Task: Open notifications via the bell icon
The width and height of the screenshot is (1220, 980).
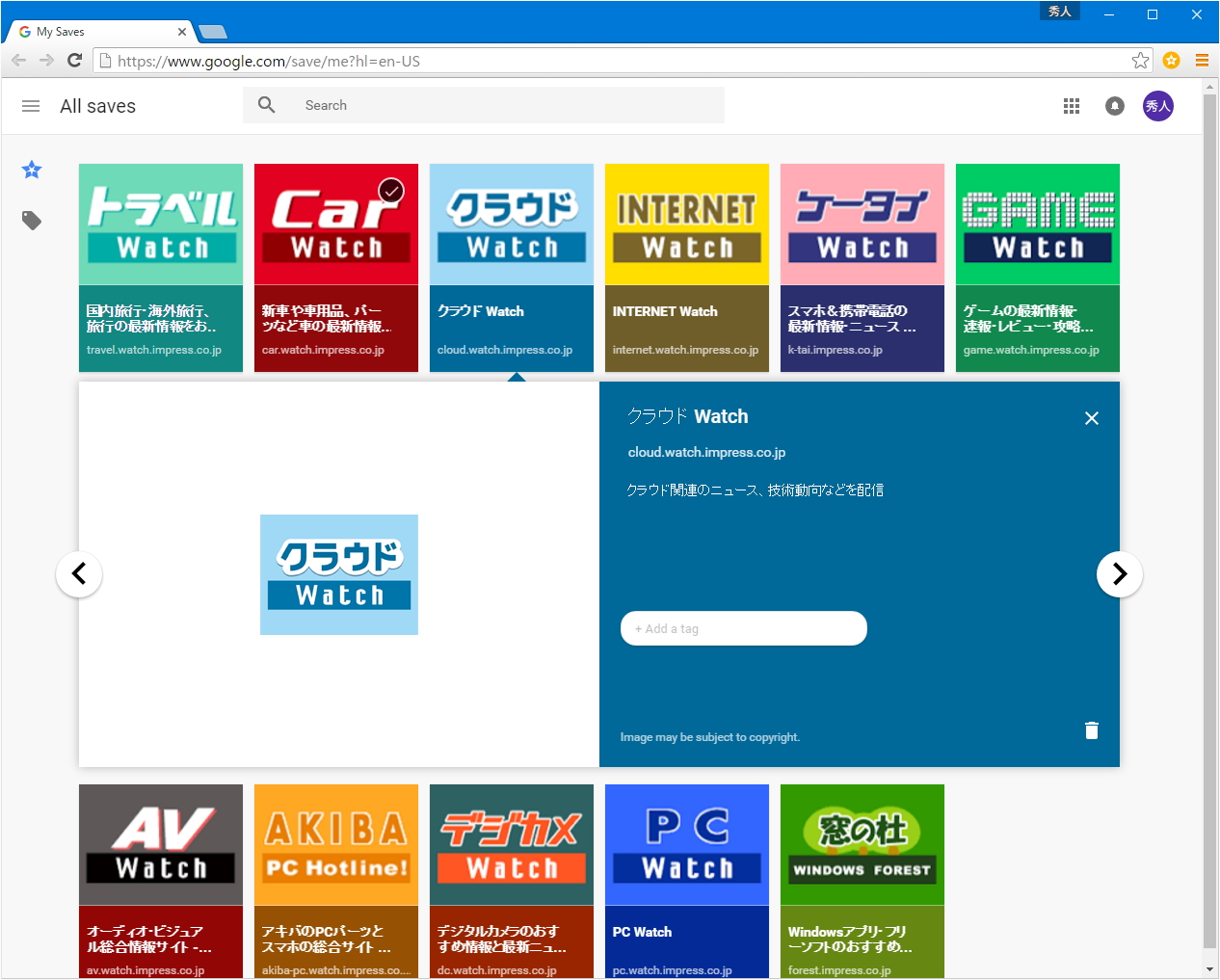Action: coord(1115,106)
